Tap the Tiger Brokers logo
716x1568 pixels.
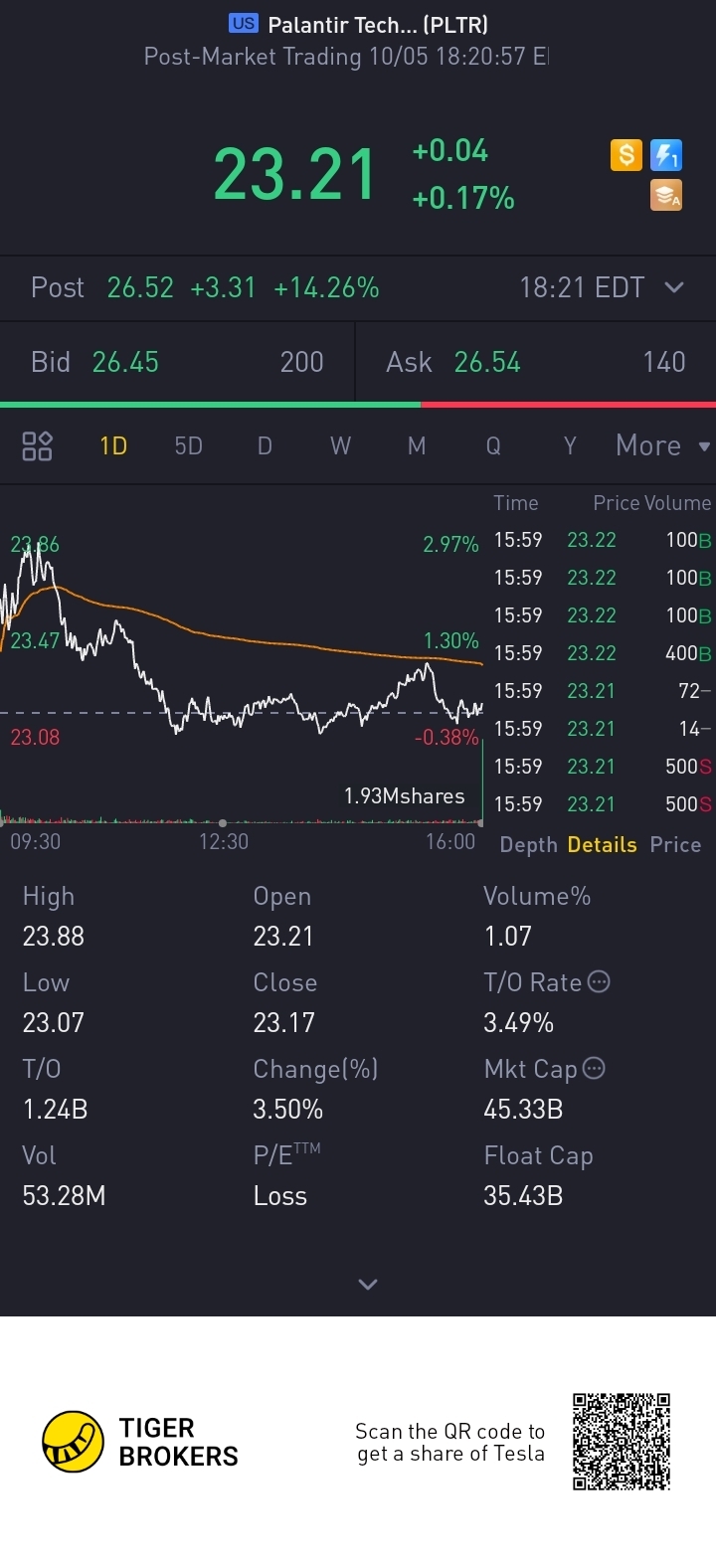click(x=140, y=1442)
